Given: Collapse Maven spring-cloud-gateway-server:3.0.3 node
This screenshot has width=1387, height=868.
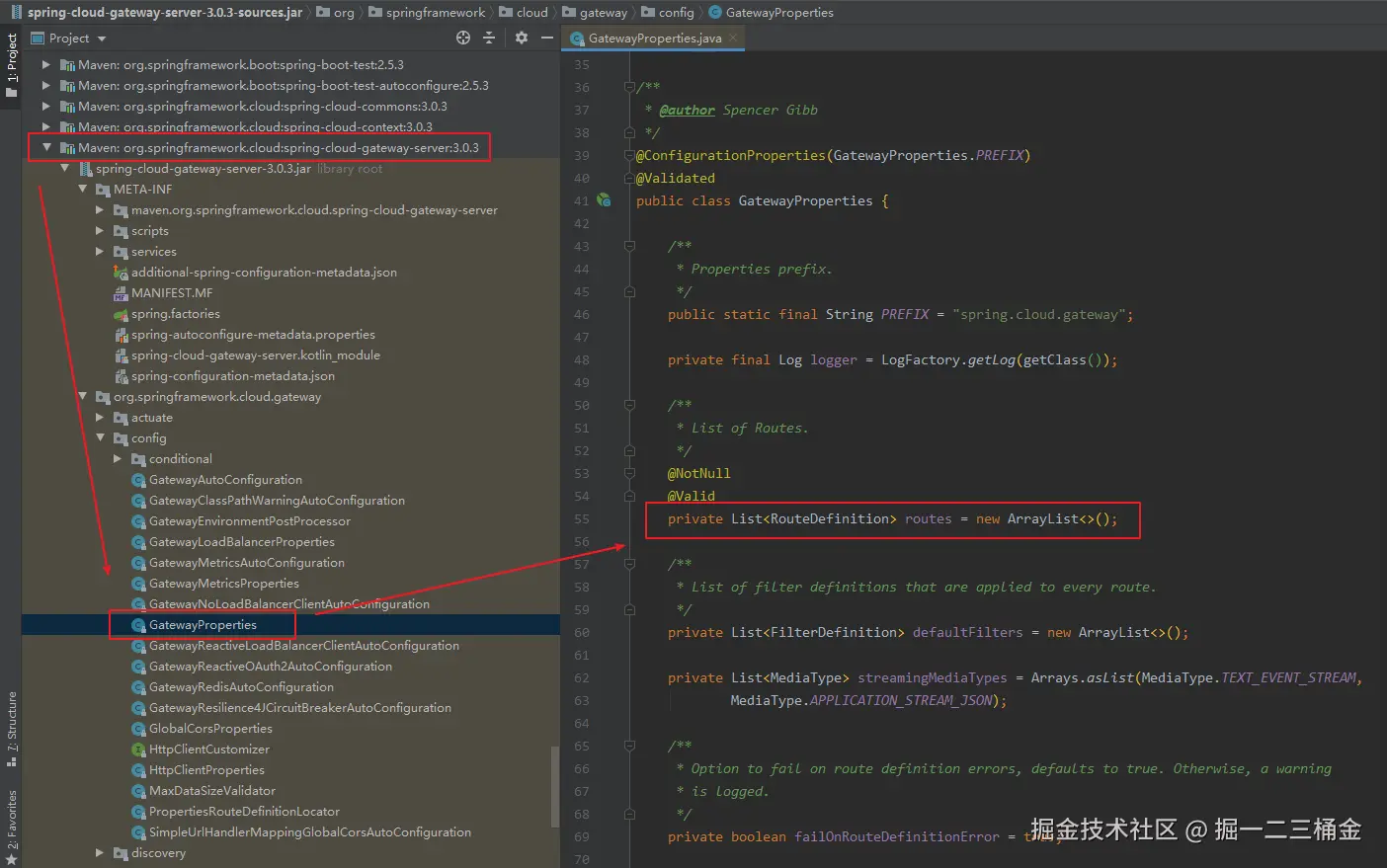Looking at the screenshot, I should click(45, 147).
